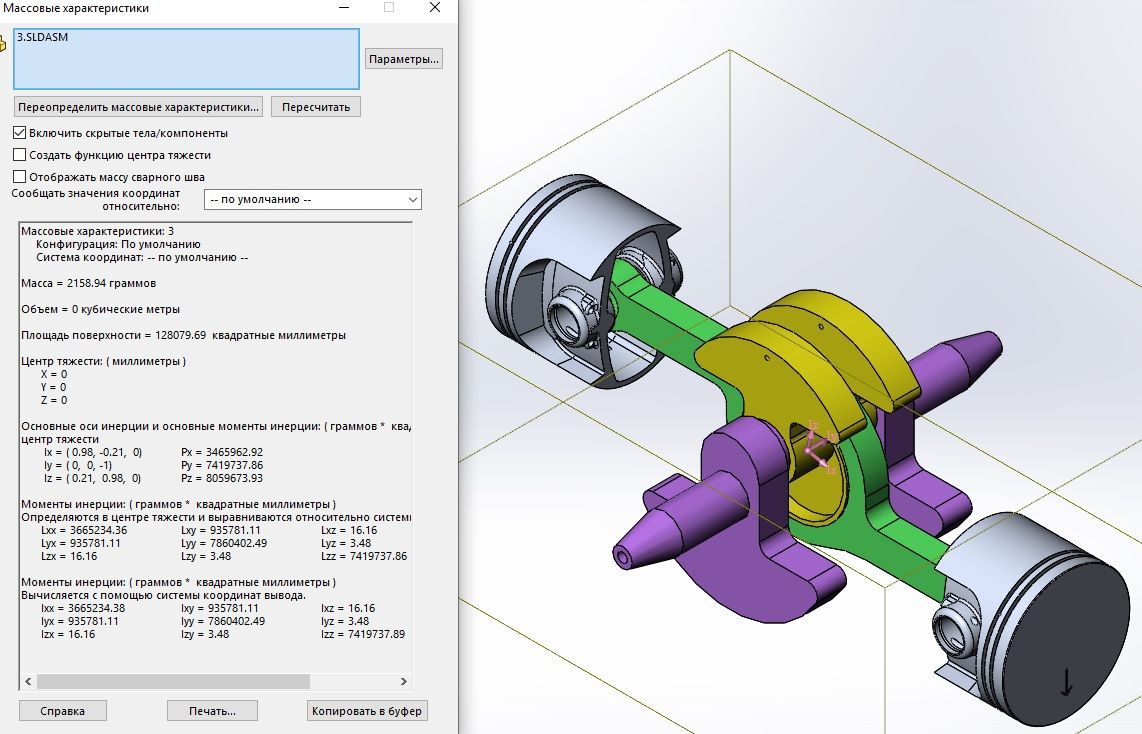Click Переопределить массовые характеристики... button
The height and width of the screenshot is (734, 1142).
pos(139,106)
